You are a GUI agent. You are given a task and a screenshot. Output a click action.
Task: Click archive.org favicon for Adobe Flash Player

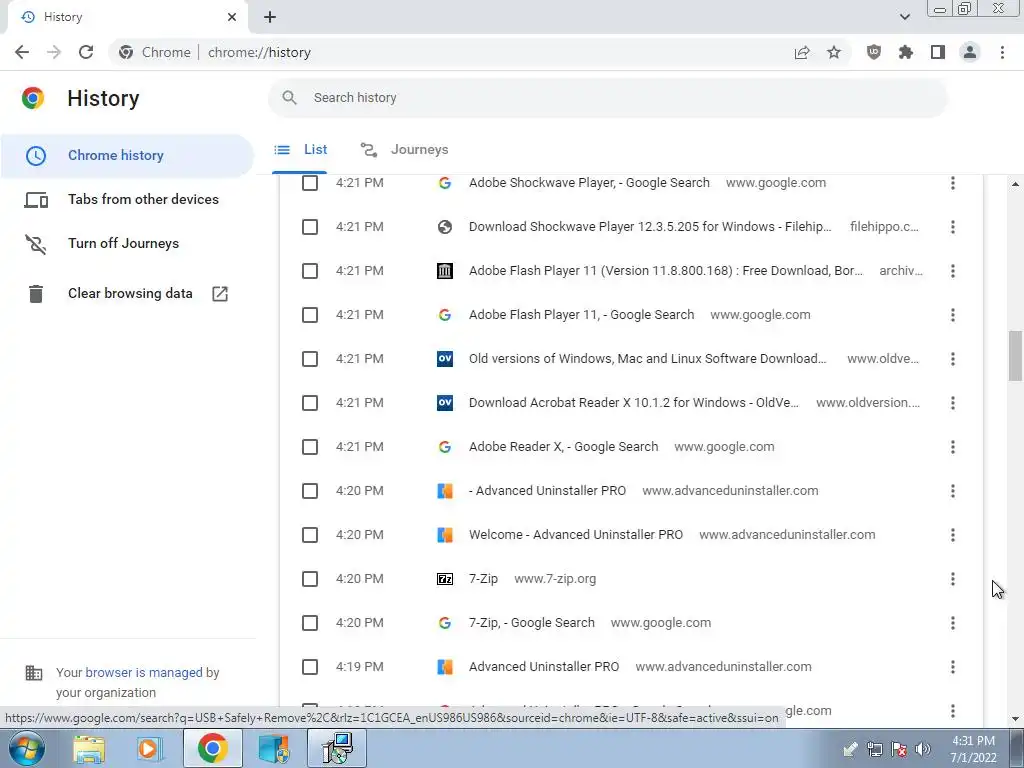445,270
